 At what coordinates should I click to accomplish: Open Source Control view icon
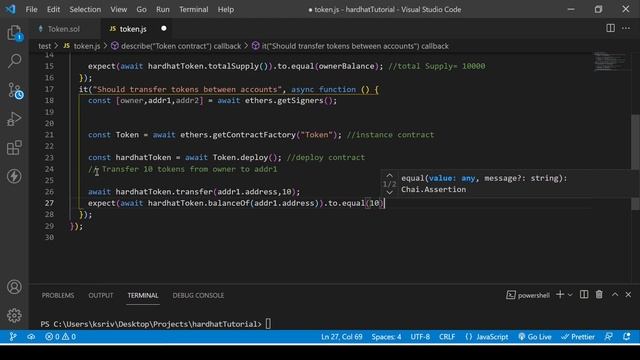pyautogui.click(x=15, y=91)
